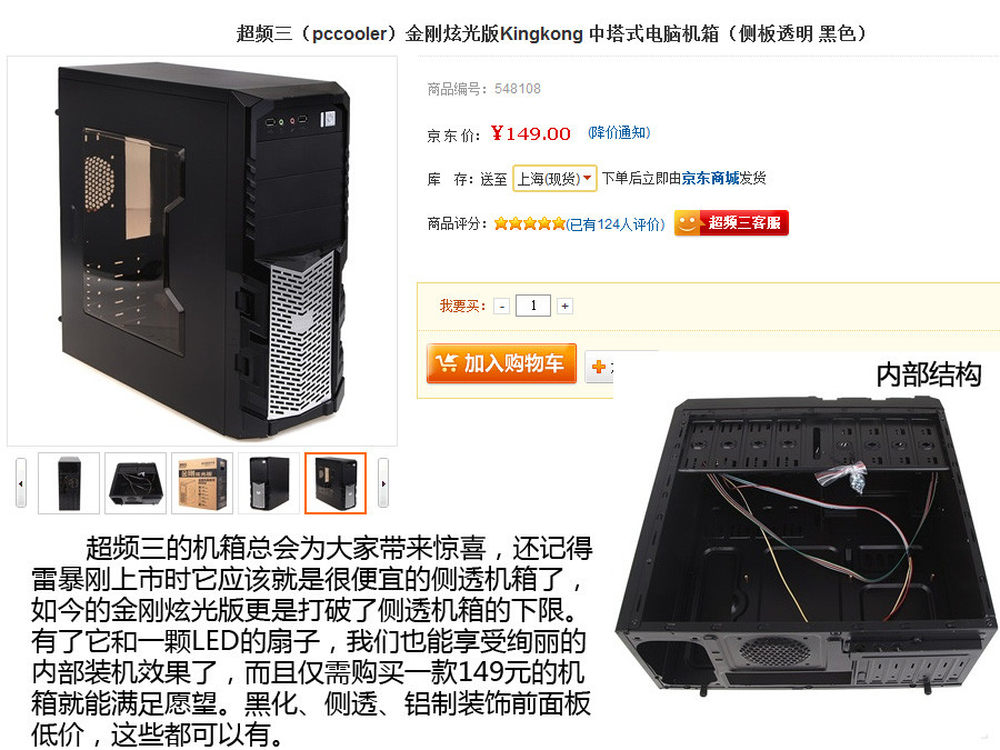Image resolution: width=1000 pixels, height=750 pixels.
Task: Click the 降价通知 price alert link
Action: coord(619,133)
